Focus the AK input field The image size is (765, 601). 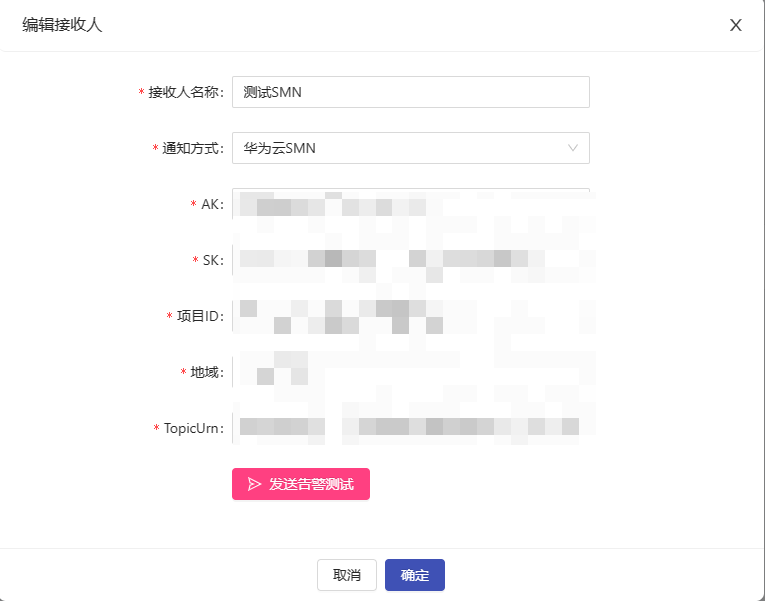(410, 204)
